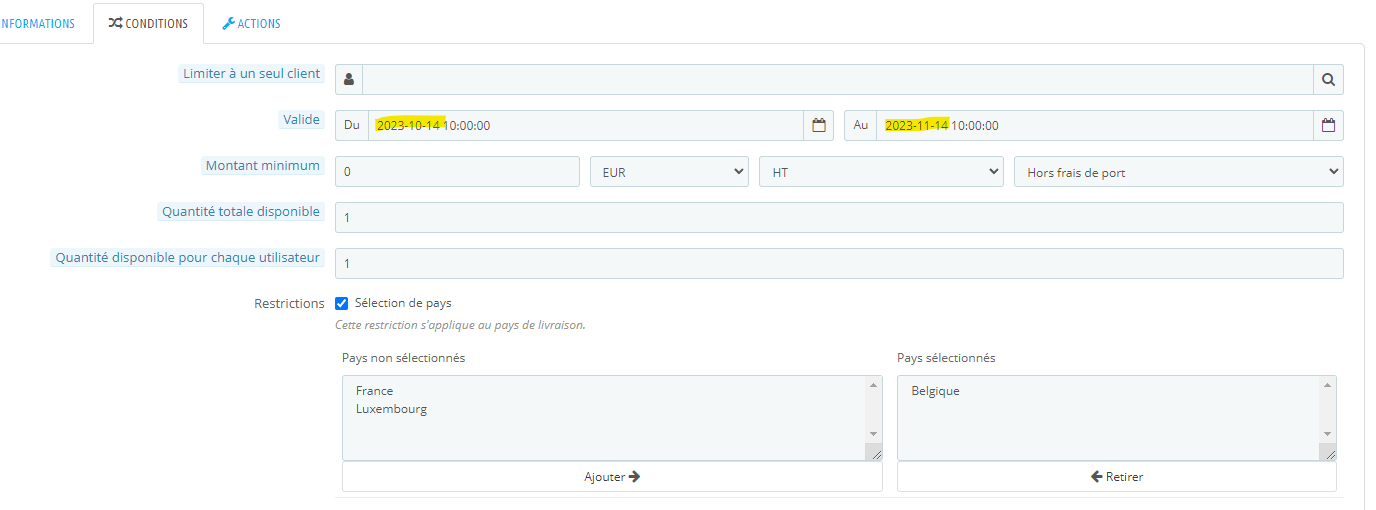Click the search magnifier in client field
Screen dimensions: 1376x510
tap(1328, 79)
